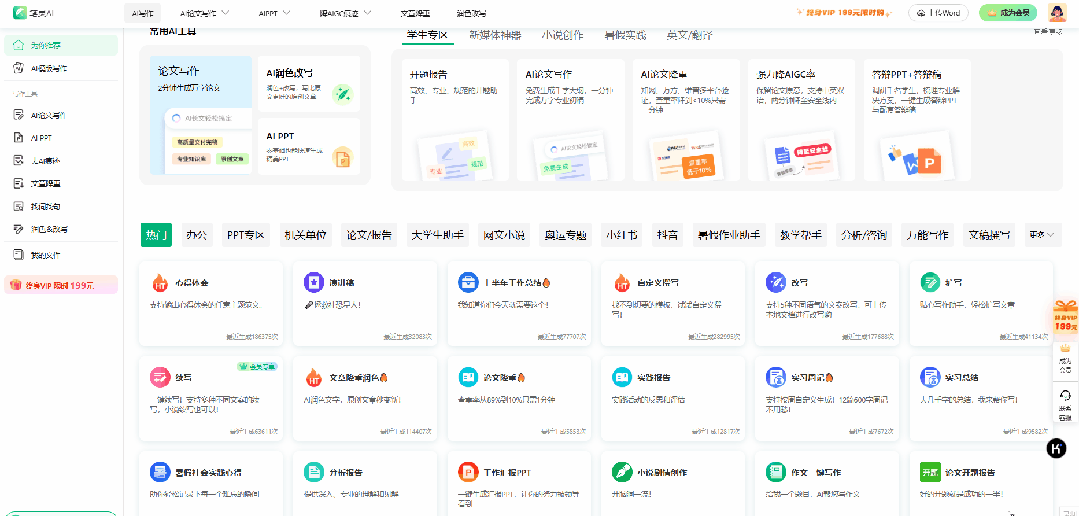Open 文章降重 in the top nav
Viewport: 1079px width, 516px height.
coord(416,13)
